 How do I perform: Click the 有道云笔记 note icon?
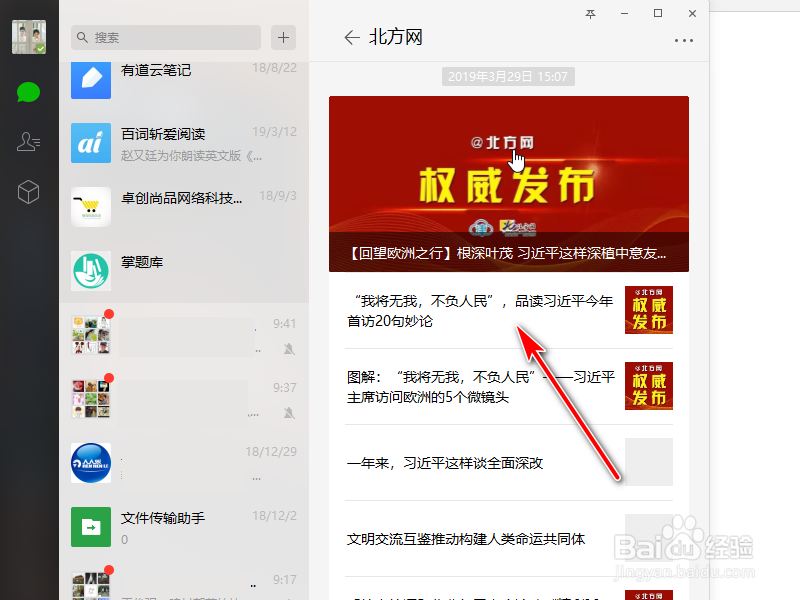click(90, 80)
